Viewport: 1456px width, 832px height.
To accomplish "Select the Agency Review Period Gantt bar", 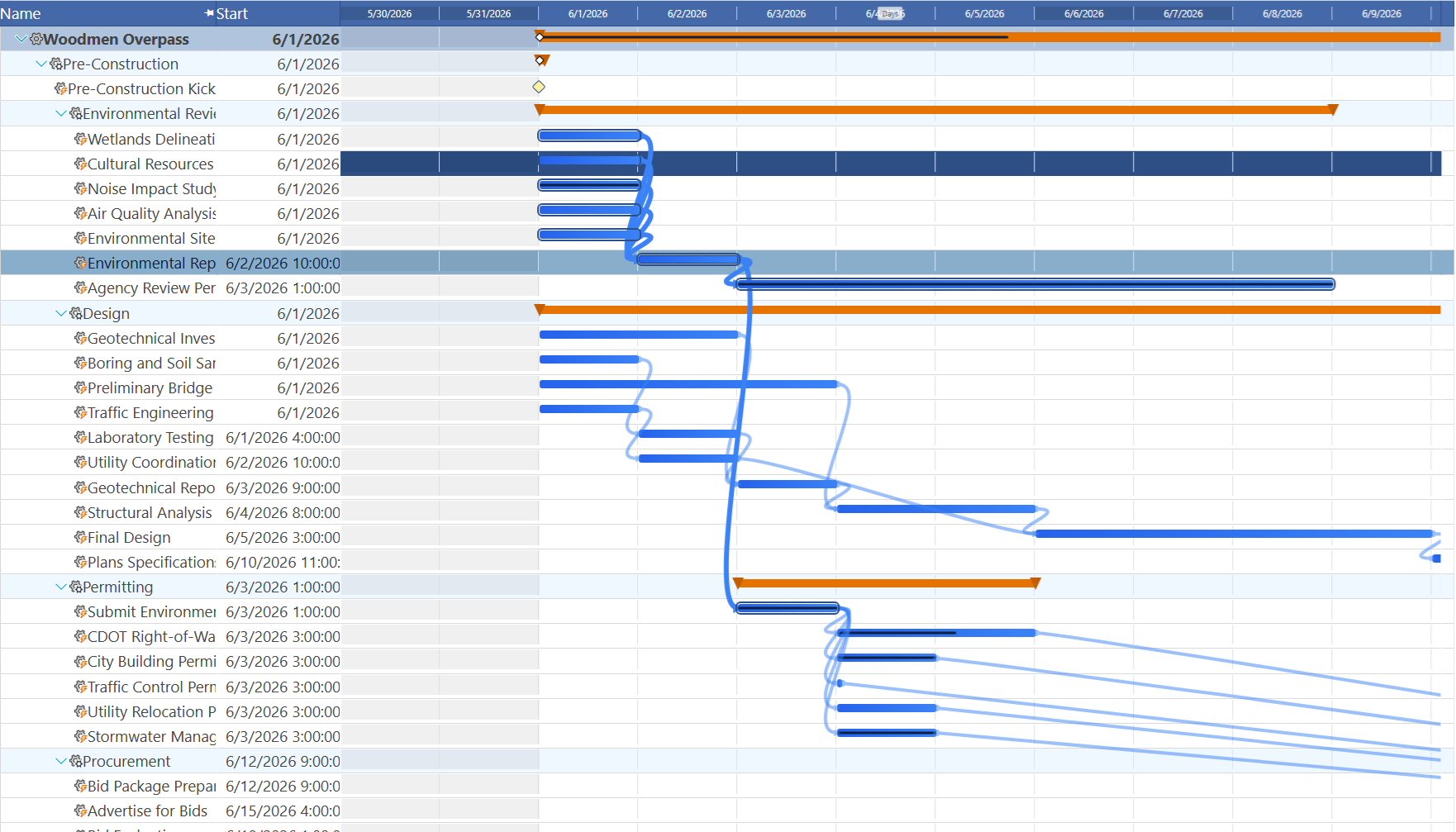I will 1035,284.
